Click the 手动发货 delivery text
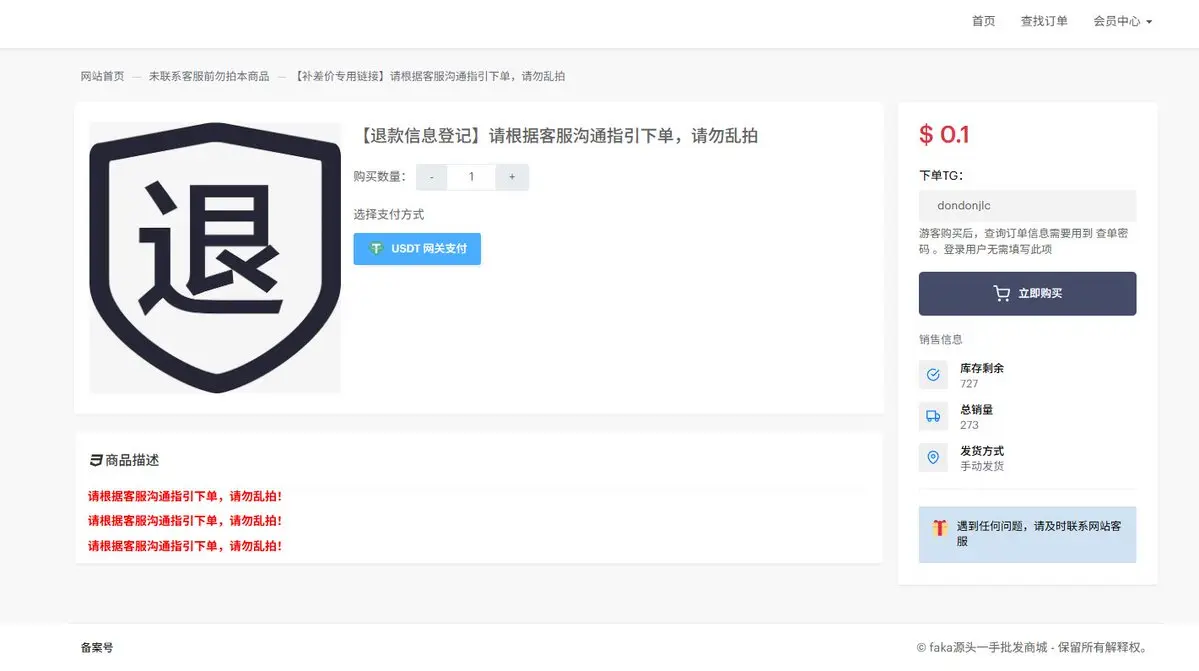The height and width of the screenshot is (671, 1199). (x=982, y=466)
